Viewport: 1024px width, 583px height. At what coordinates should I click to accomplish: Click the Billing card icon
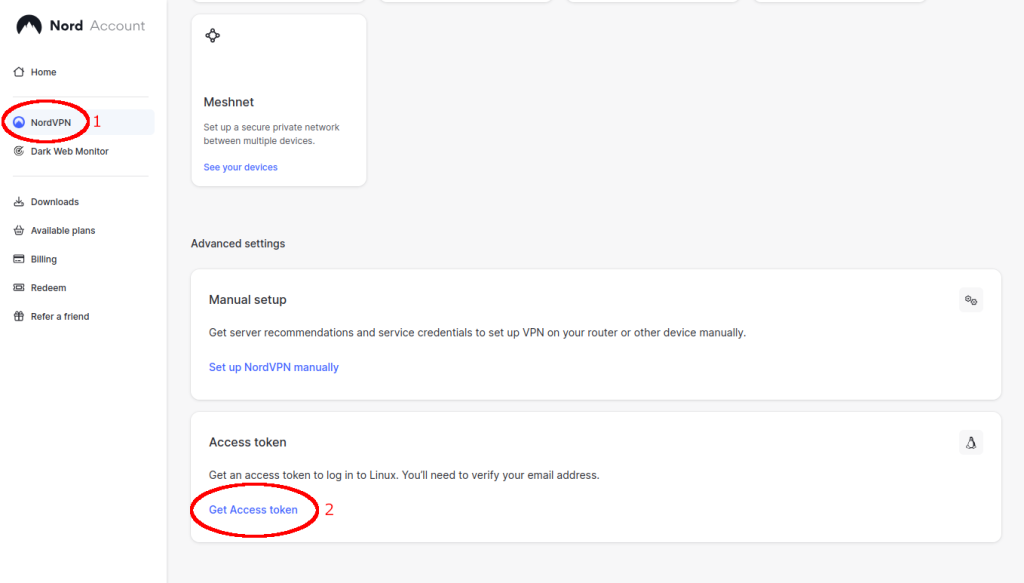click(x=17, y=258)
